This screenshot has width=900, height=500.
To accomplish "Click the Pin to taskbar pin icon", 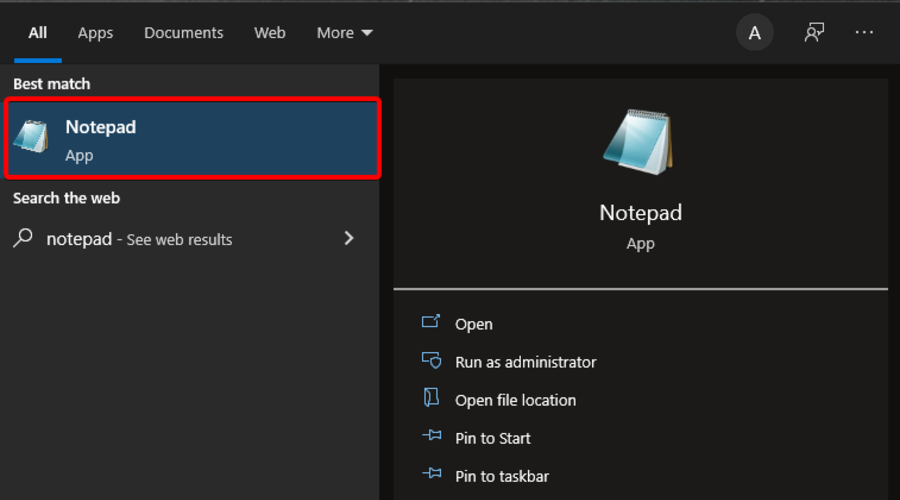I will (x=432, y=474).
